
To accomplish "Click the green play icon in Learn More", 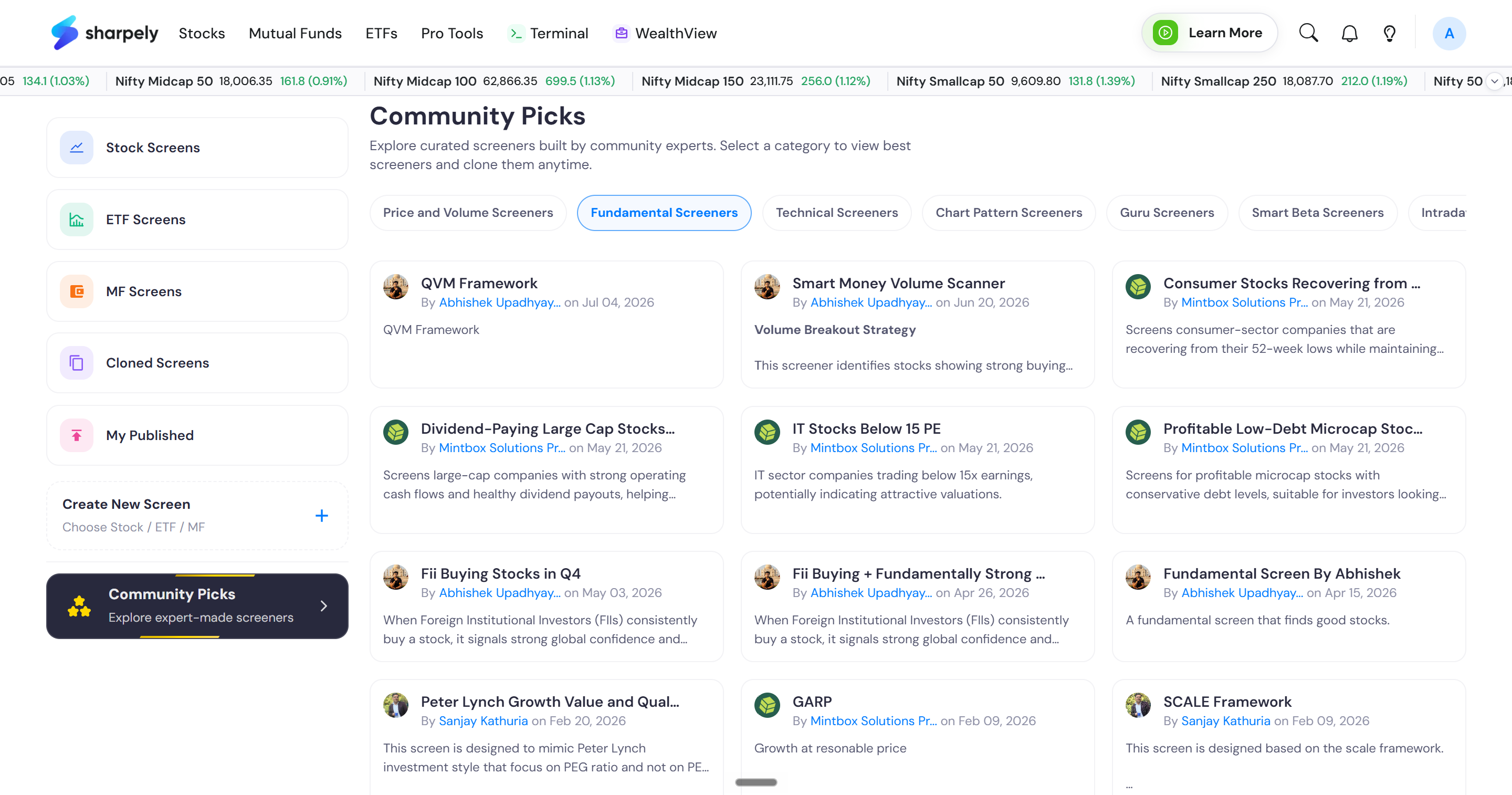I will pos(1165,33).
